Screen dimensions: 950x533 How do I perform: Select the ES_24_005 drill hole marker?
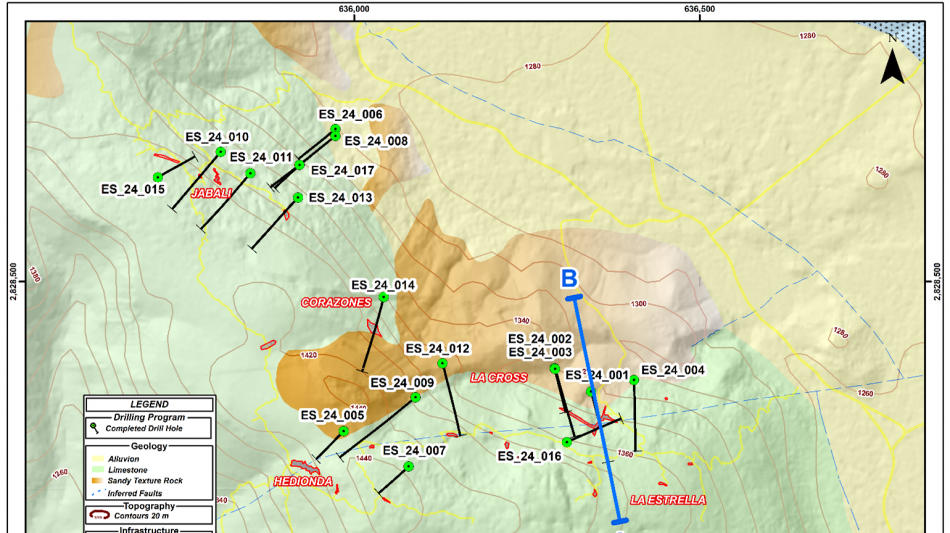click(344, 431)
